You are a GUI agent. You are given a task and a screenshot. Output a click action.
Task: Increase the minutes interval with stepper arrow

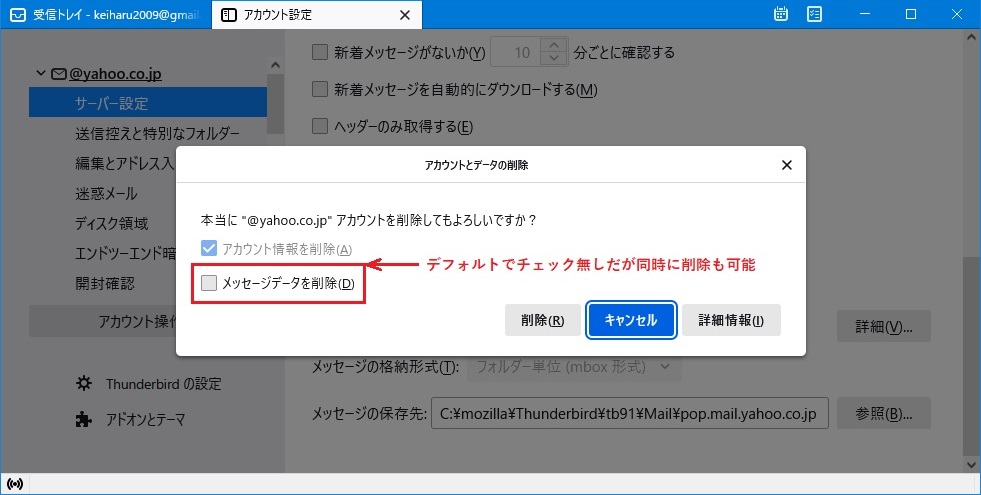[551, 46]
